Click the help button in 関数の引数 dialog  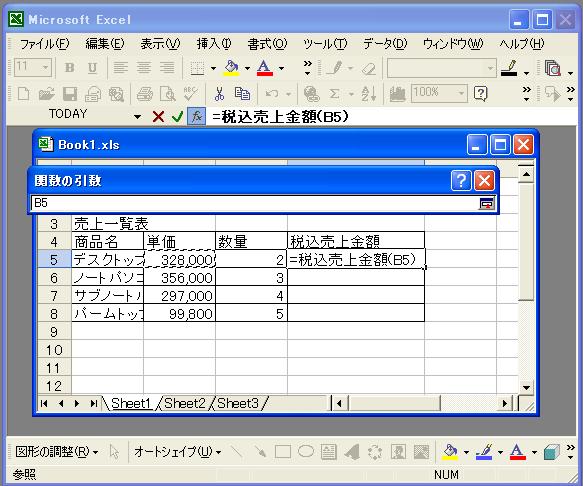pyautogui.click(x=461, y=181)
